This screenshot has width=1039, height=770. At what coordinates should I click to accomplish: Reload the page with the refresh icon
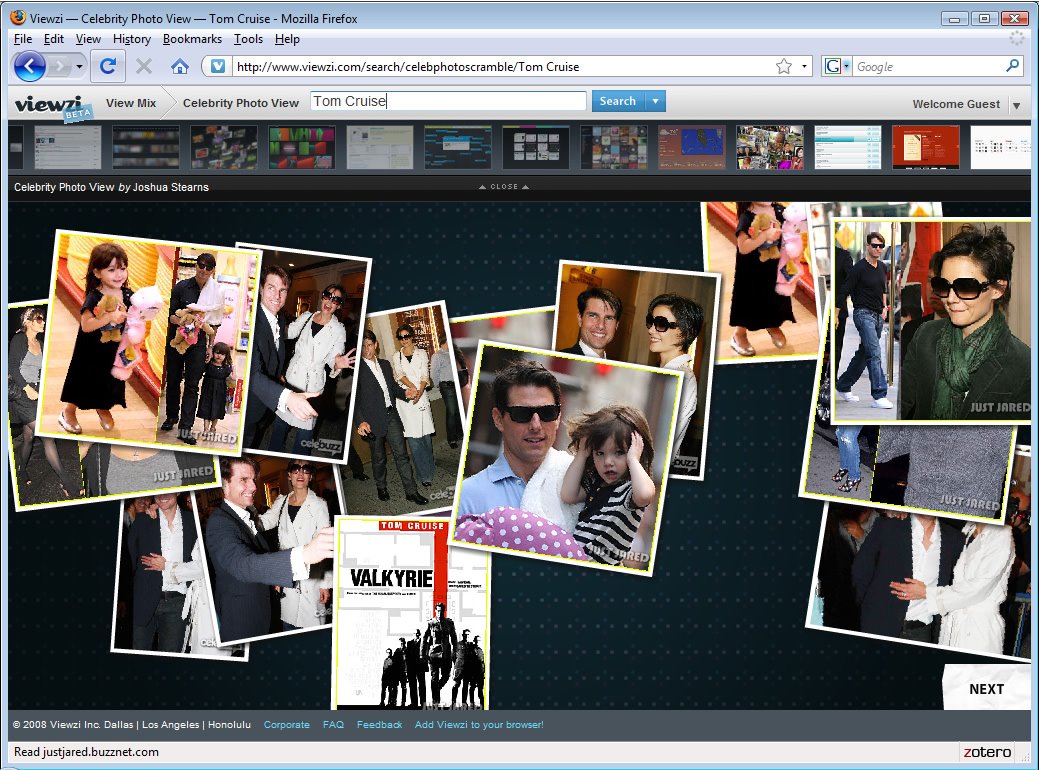(x=107, y=66)
